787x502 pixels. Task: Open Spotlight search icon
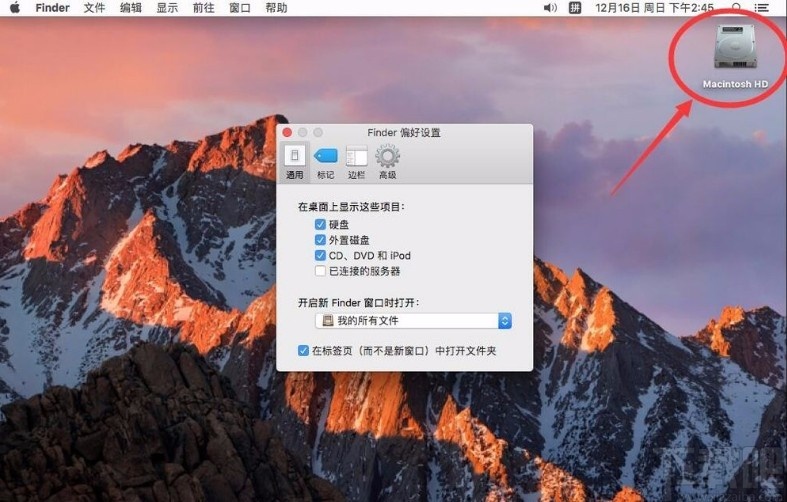coord(736,8)
